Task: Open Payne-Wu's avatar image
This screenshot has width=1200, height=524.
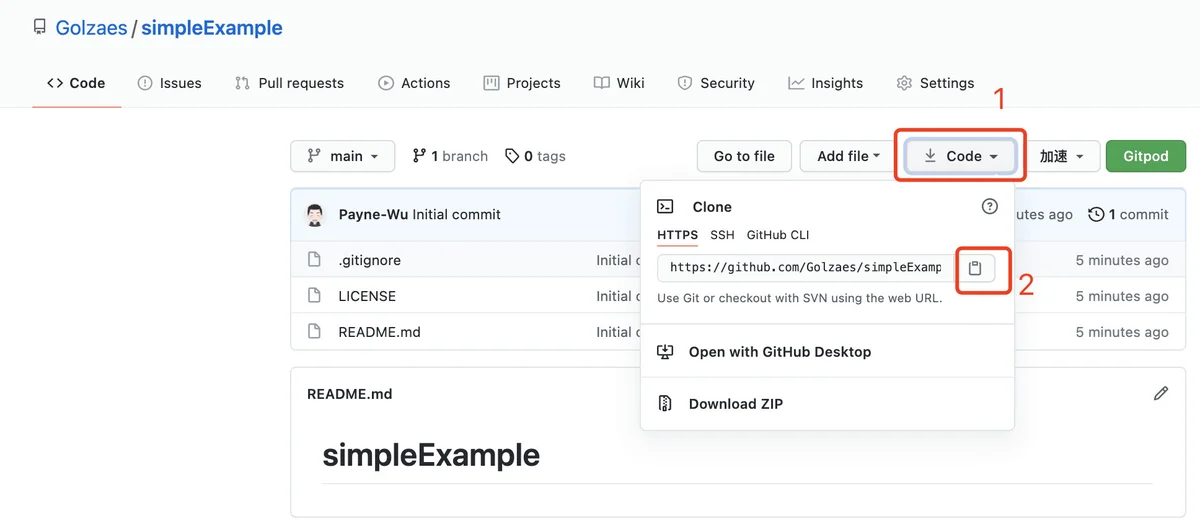Action: pyautogui.click(x=315, y=214)
